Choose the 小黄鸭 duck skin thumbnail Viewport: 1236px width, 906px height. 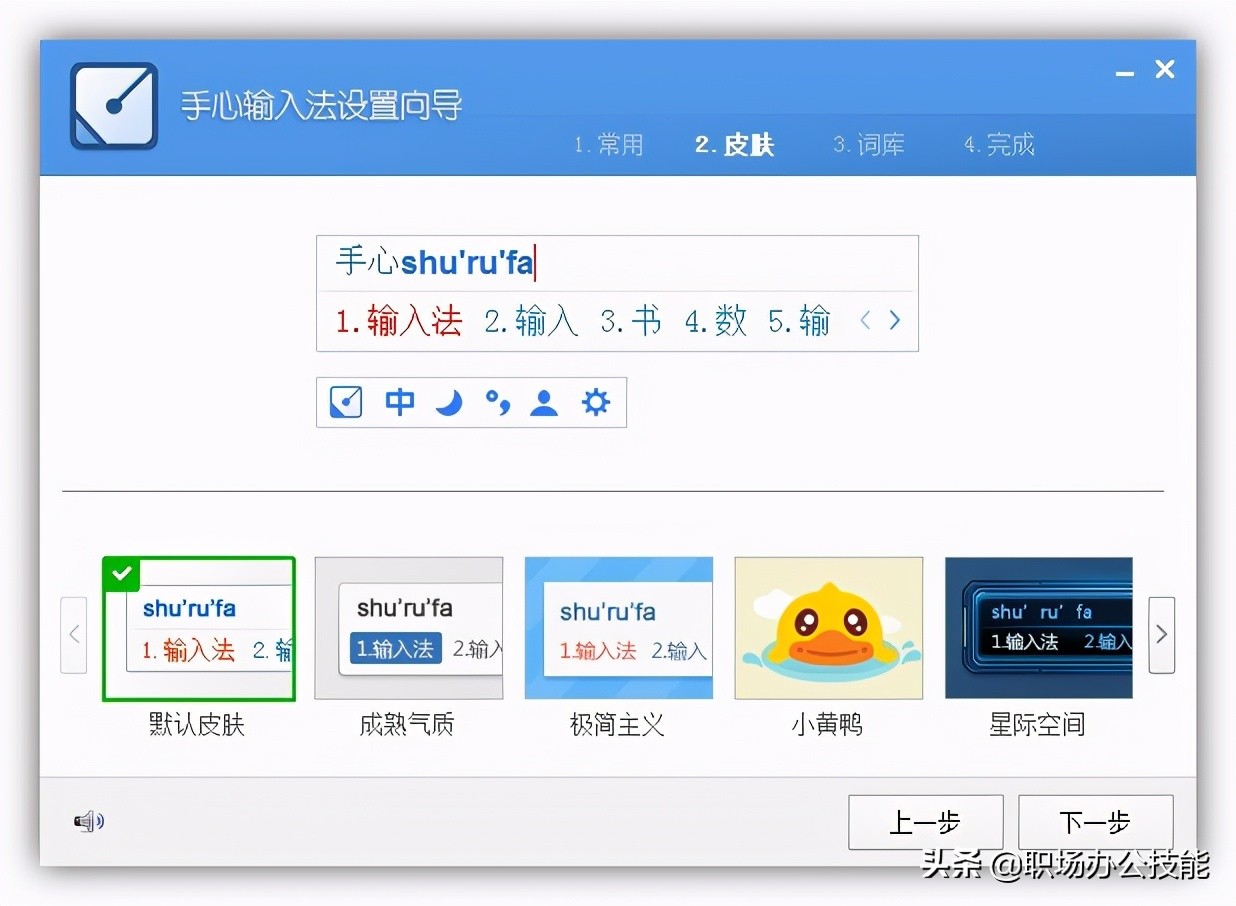coord(829,628)
